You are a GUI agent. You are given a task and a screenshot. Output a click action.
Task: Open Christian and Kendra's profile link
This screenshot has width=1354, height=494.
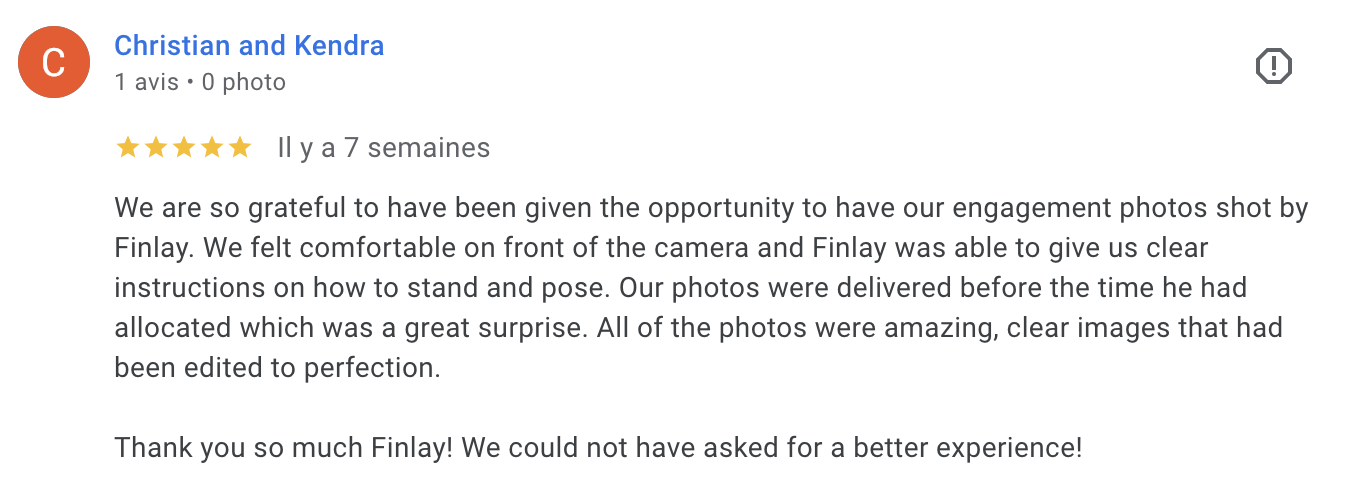click(x=249, y=46)
